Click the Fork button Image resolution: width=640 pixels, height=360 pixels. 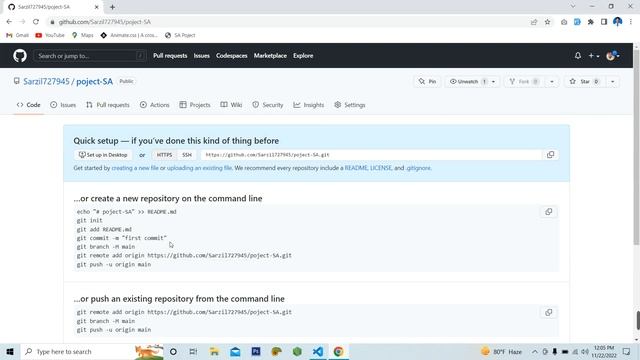(524, 82)
